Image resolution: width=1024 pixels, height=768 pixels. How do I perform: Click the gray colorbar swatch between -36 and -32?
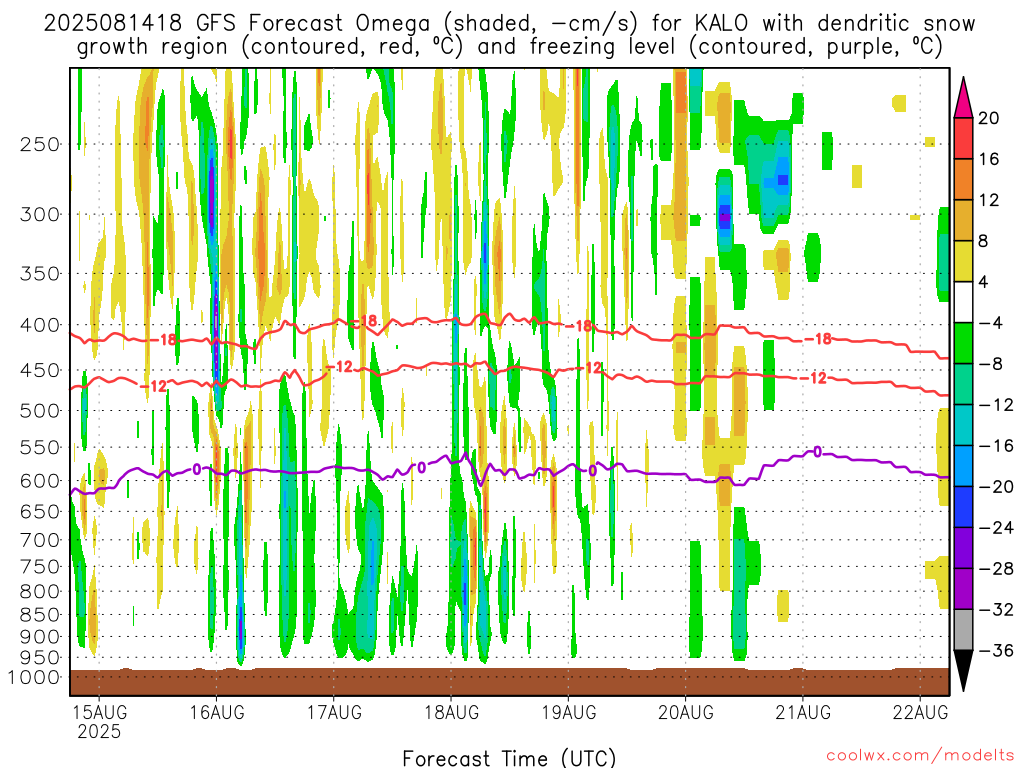(x=963, y=630)
